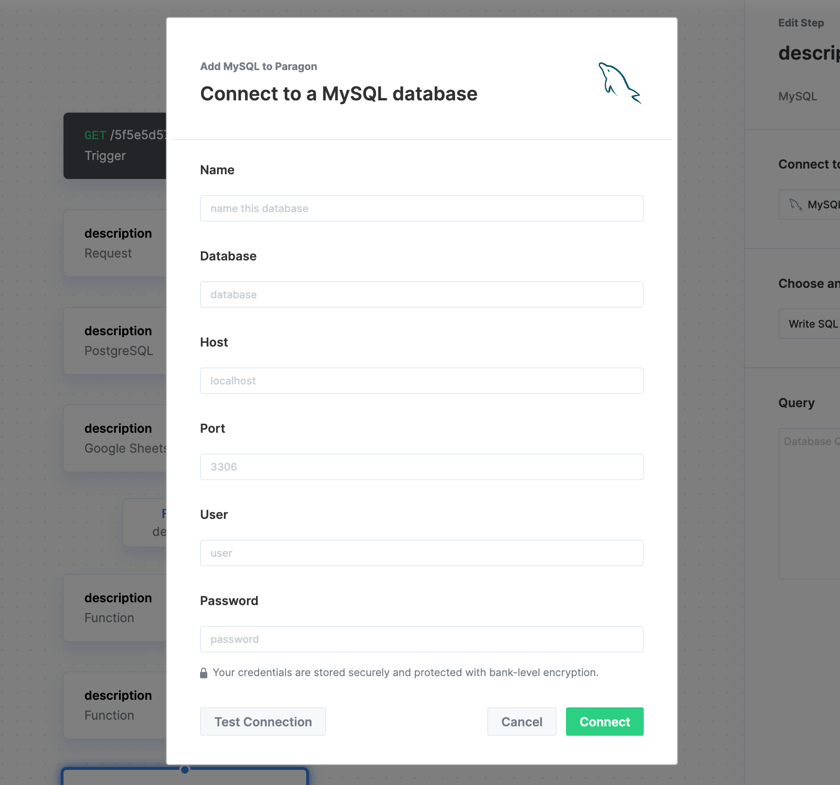
Task: Select the first description Function step
Action: 115,608
